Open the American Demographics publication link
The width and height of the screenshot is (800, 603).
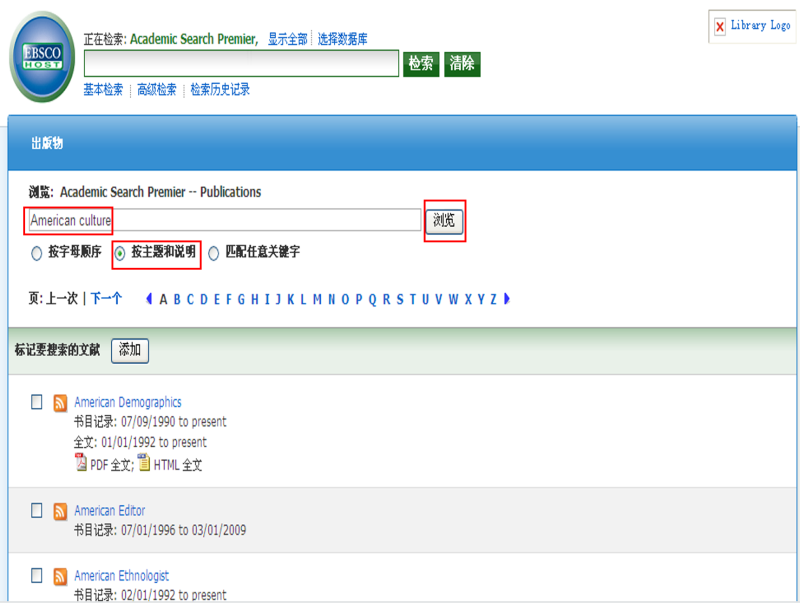point(128,403)
